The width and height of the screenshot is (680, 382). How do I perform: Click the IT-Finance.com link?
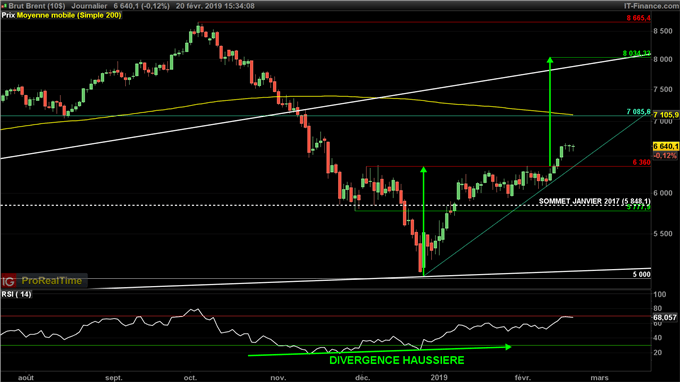point(651,6)
